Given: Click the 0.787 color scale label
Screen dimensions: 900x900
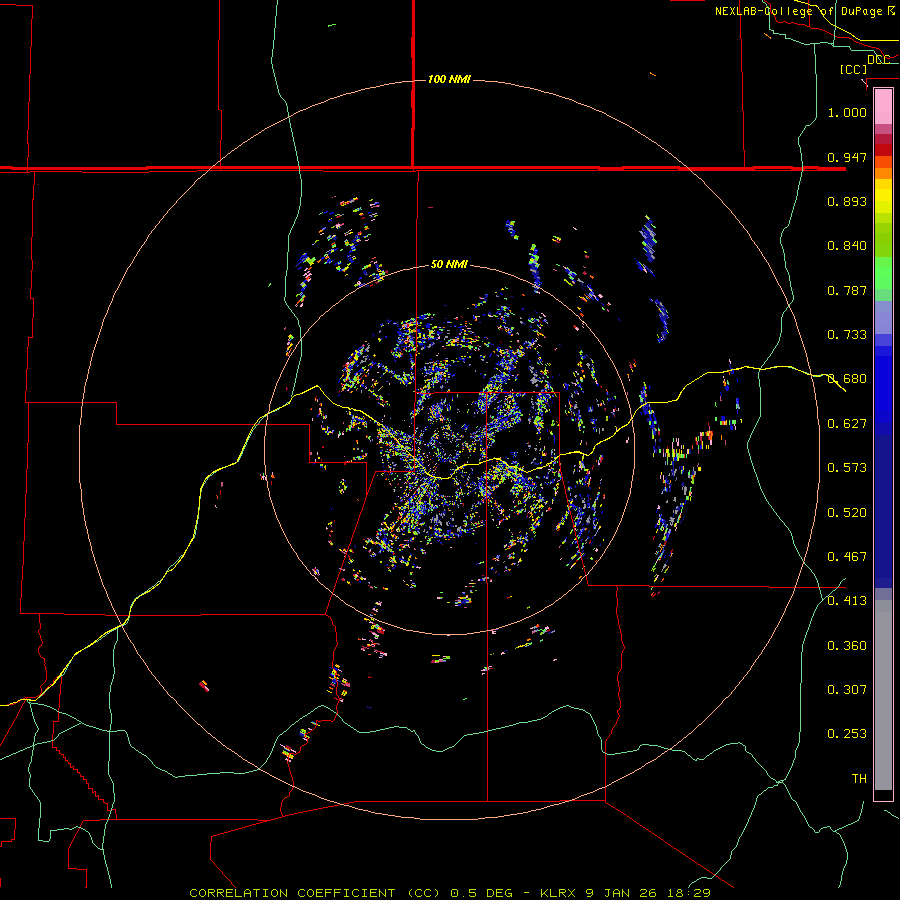Looking at the screenshot, I should click(847, 290).
